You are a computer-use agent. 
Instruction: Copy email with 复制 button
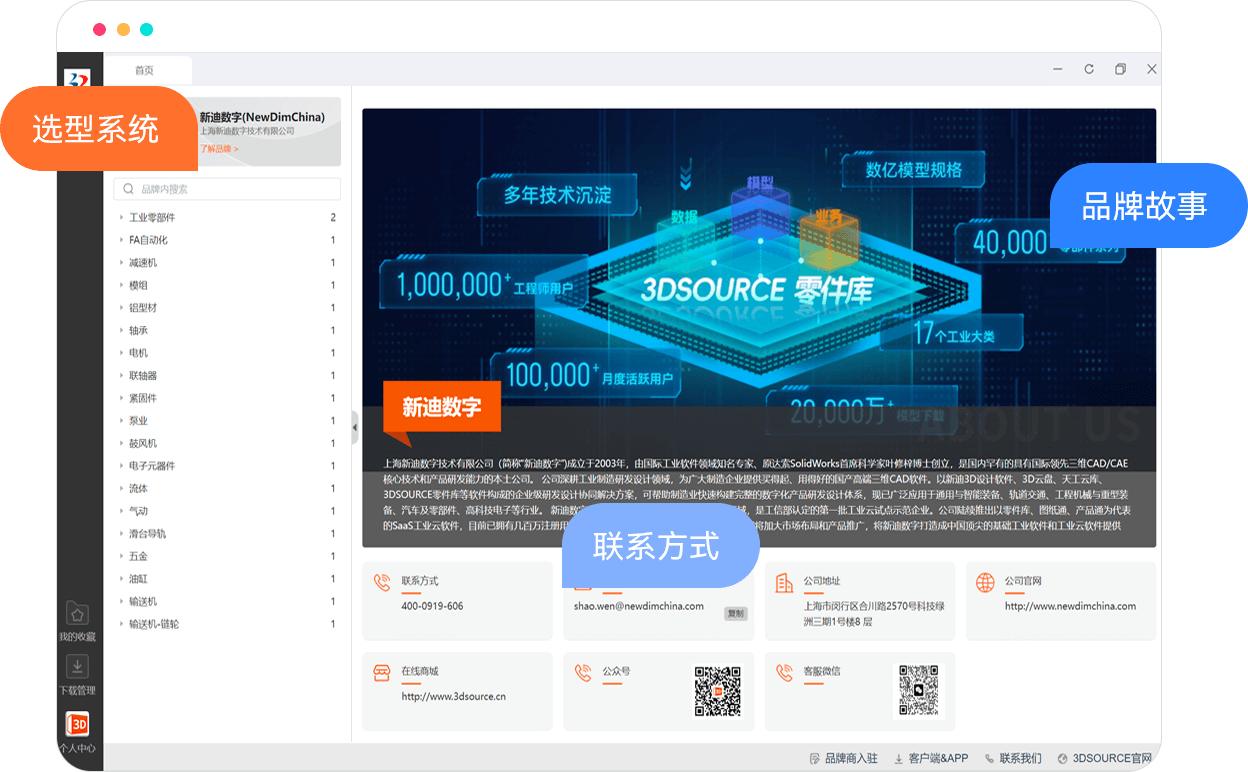point(736,614)
